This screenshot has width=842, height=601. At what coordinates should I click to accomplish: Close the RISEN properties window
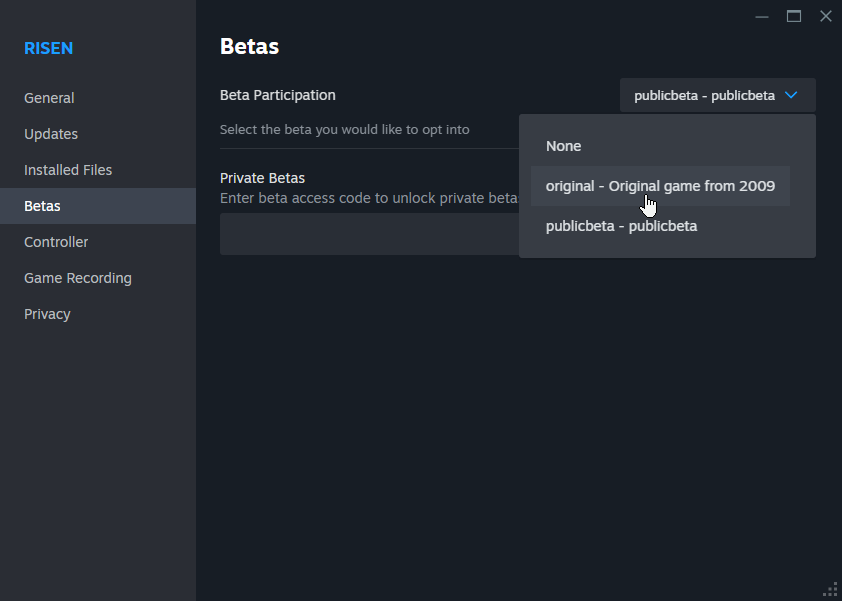tap(825, 16)
